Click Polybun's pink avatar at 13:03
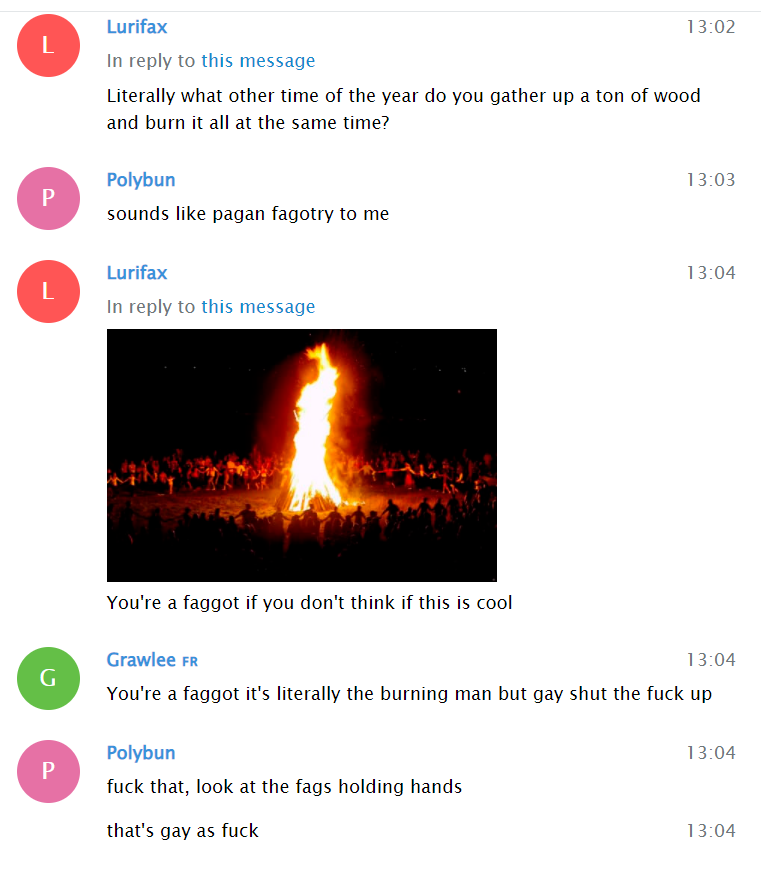This screenshot has width=761, height=869. (x=48, y=198)
